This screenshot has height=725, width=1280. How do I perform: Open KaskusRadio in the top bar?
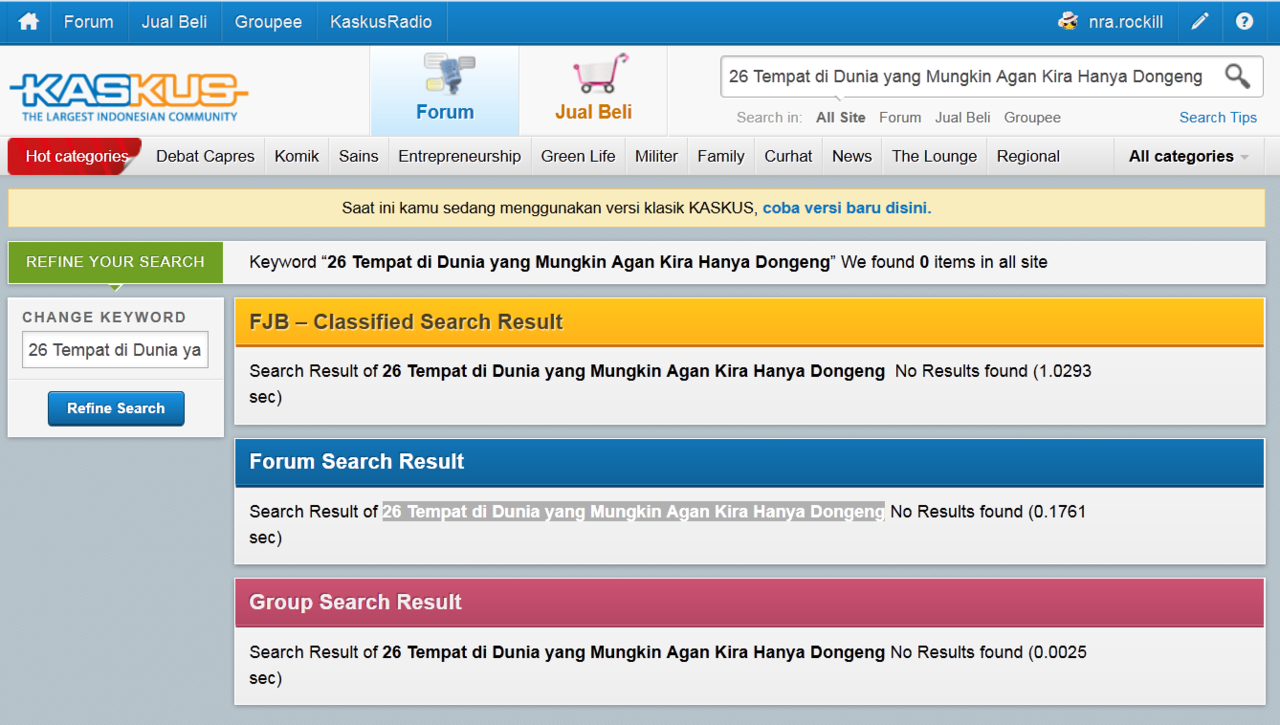coord(381,21)
